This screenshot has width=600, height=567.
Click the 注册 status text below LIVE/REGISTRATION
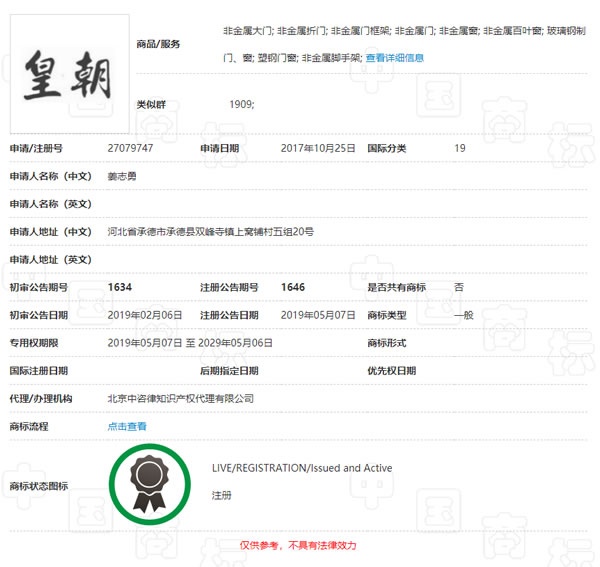(222, 495)
